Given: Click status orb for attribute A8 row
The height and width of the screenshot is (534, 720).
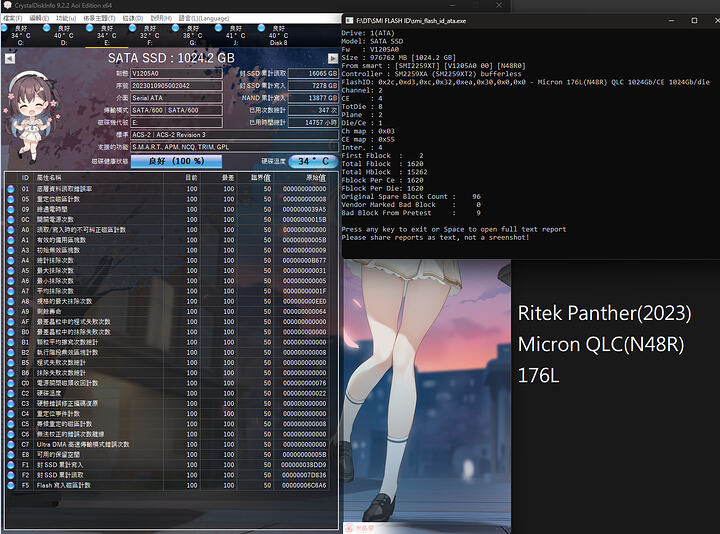Looking at the screenshot, I should coord(11,301).
